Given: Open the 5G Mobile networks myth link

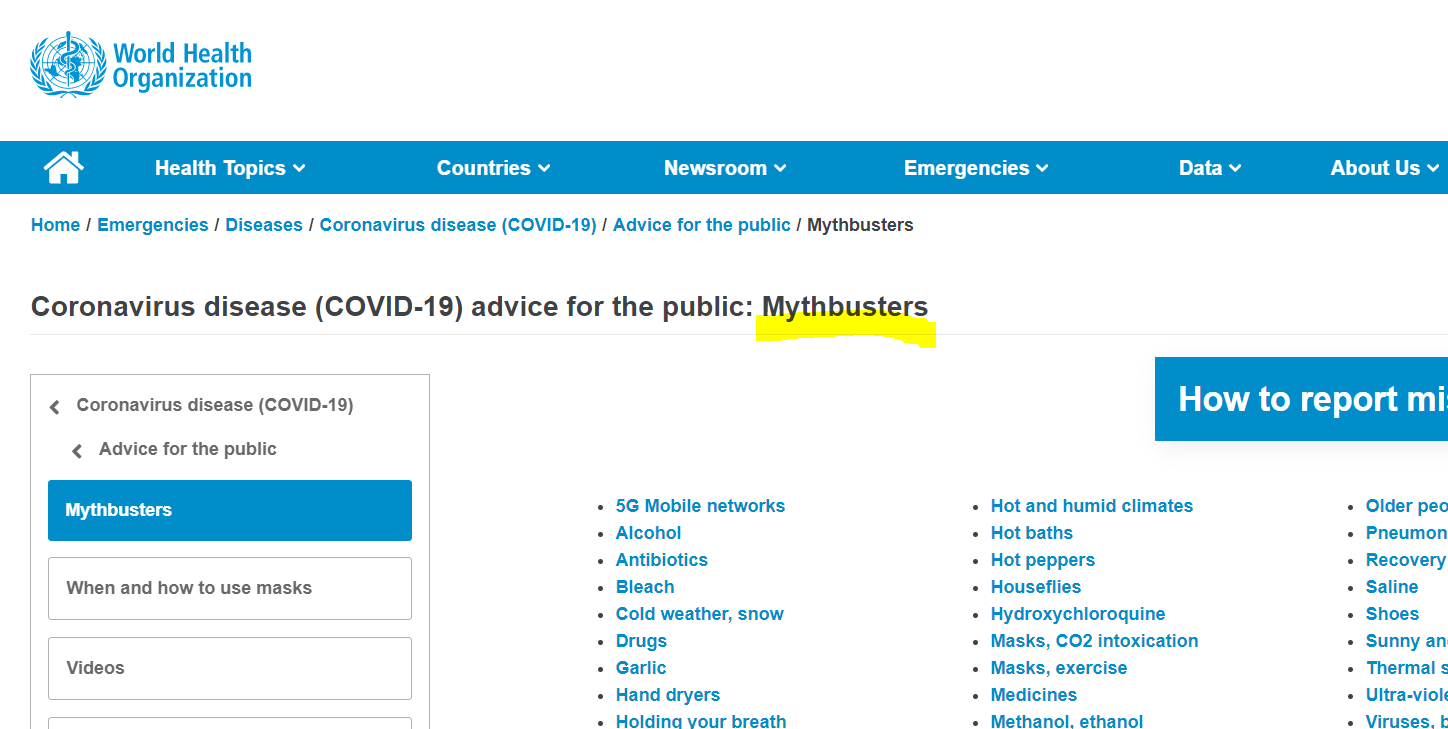Looking at the screenshot, I should tap(700, 506).
